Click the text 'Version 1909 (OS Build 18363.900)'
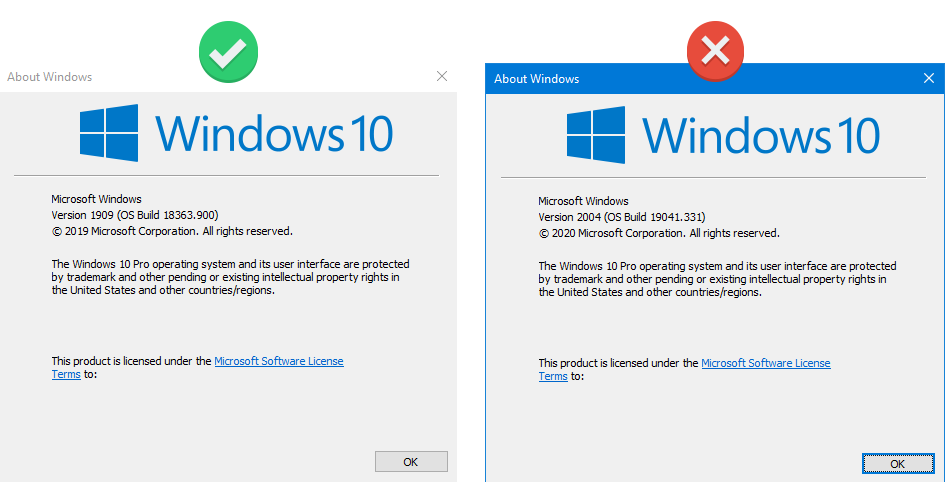This screenshot has height=482, width=945. point(135,214)
